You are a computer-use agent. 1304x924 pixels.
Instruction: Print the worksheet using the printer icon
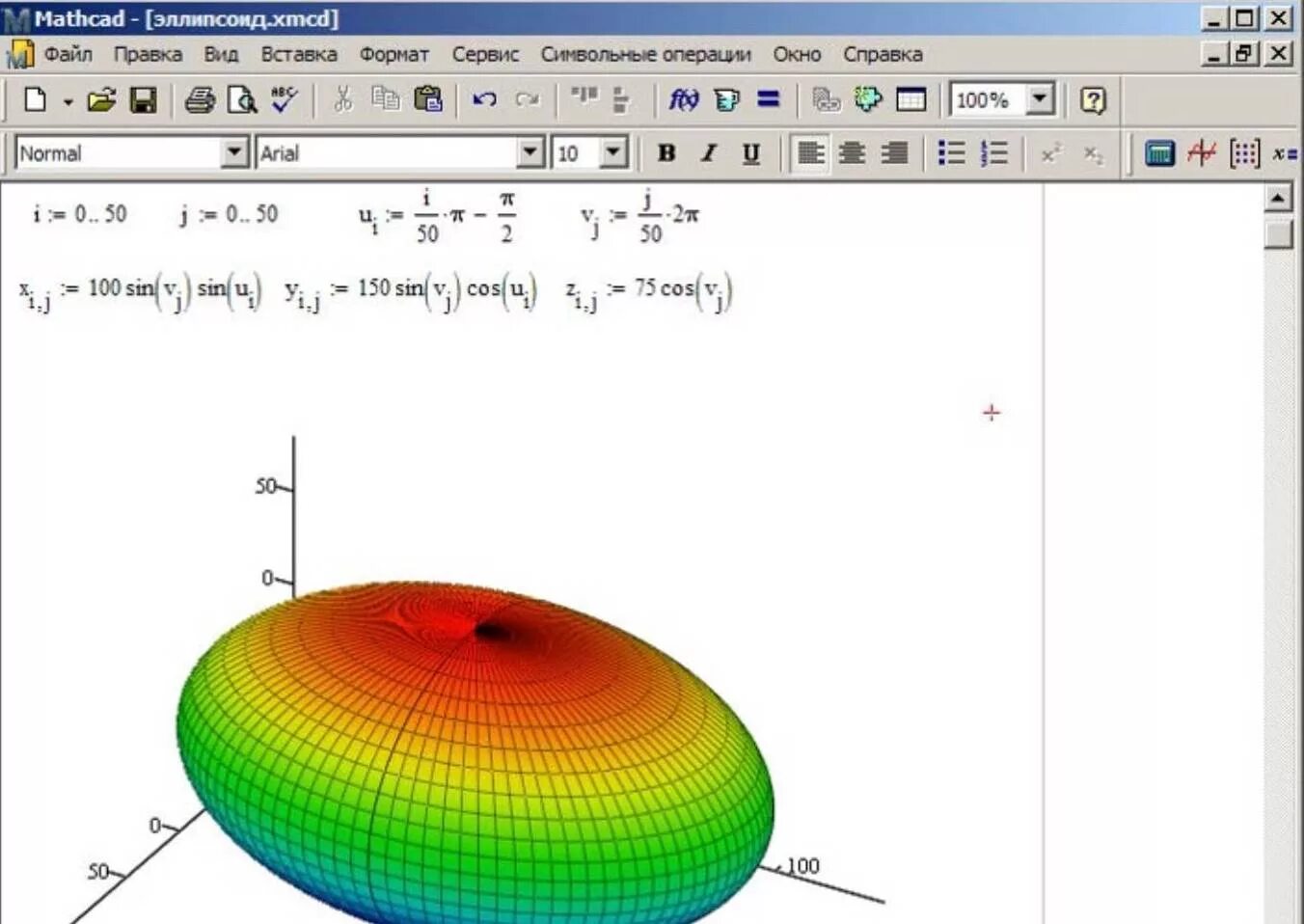point(200,99)
